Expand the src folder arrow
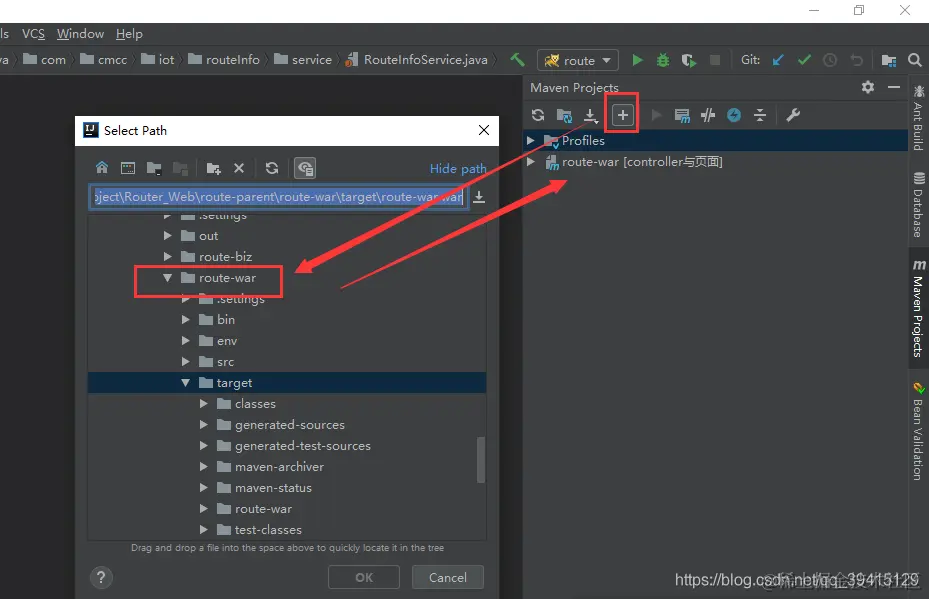Screen dimensions: 929x599 tap(185, 361)
